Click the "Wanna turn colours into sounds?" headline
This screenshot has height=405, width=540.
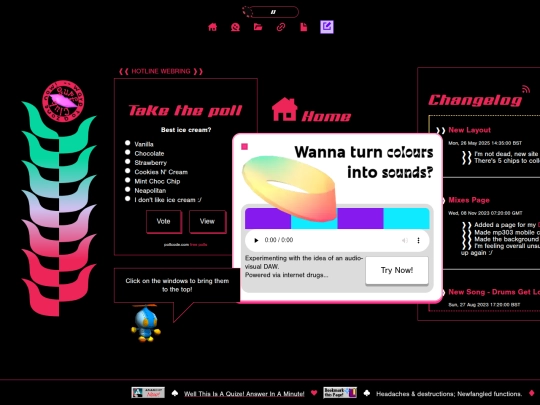click(x=364, y=162)
